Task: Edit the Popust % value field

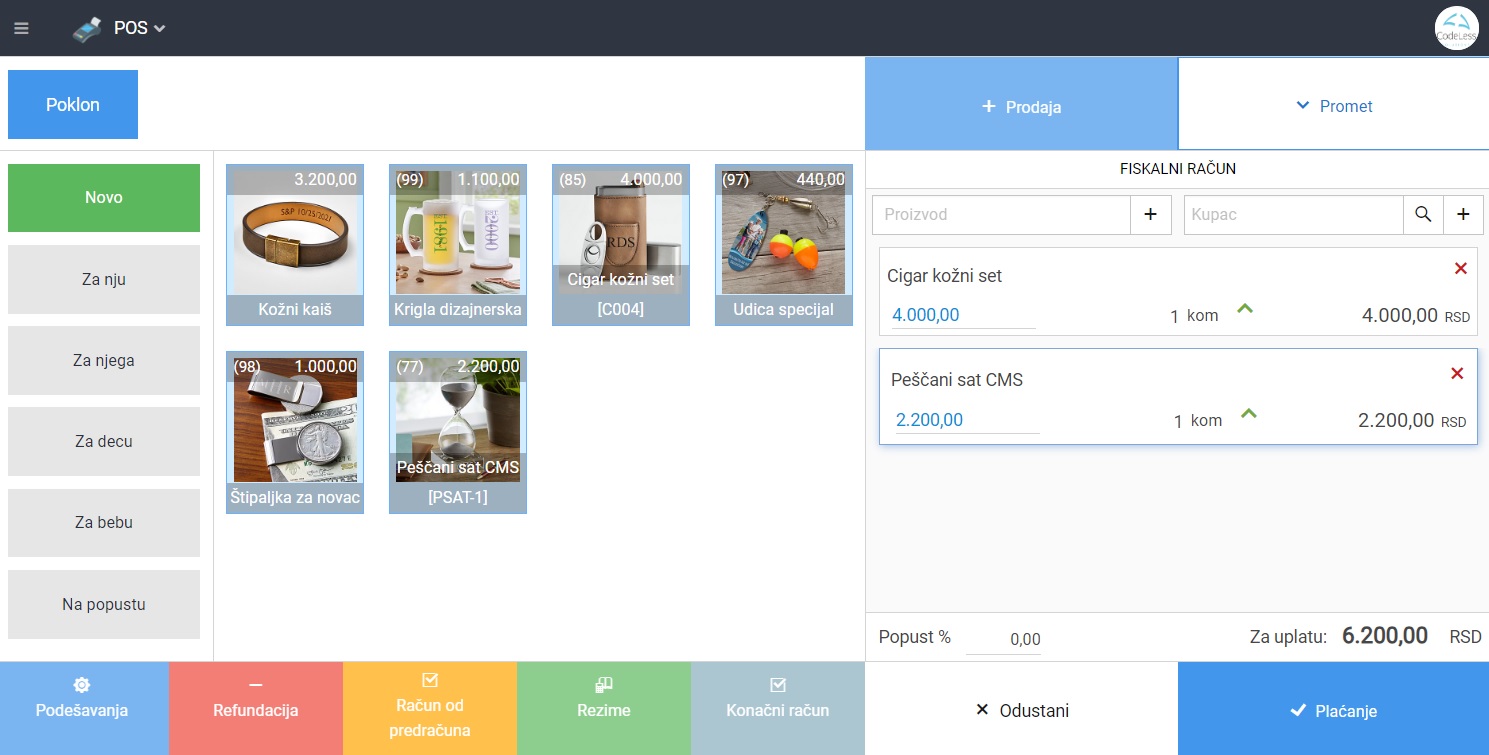Action: tap(1003, 639)
